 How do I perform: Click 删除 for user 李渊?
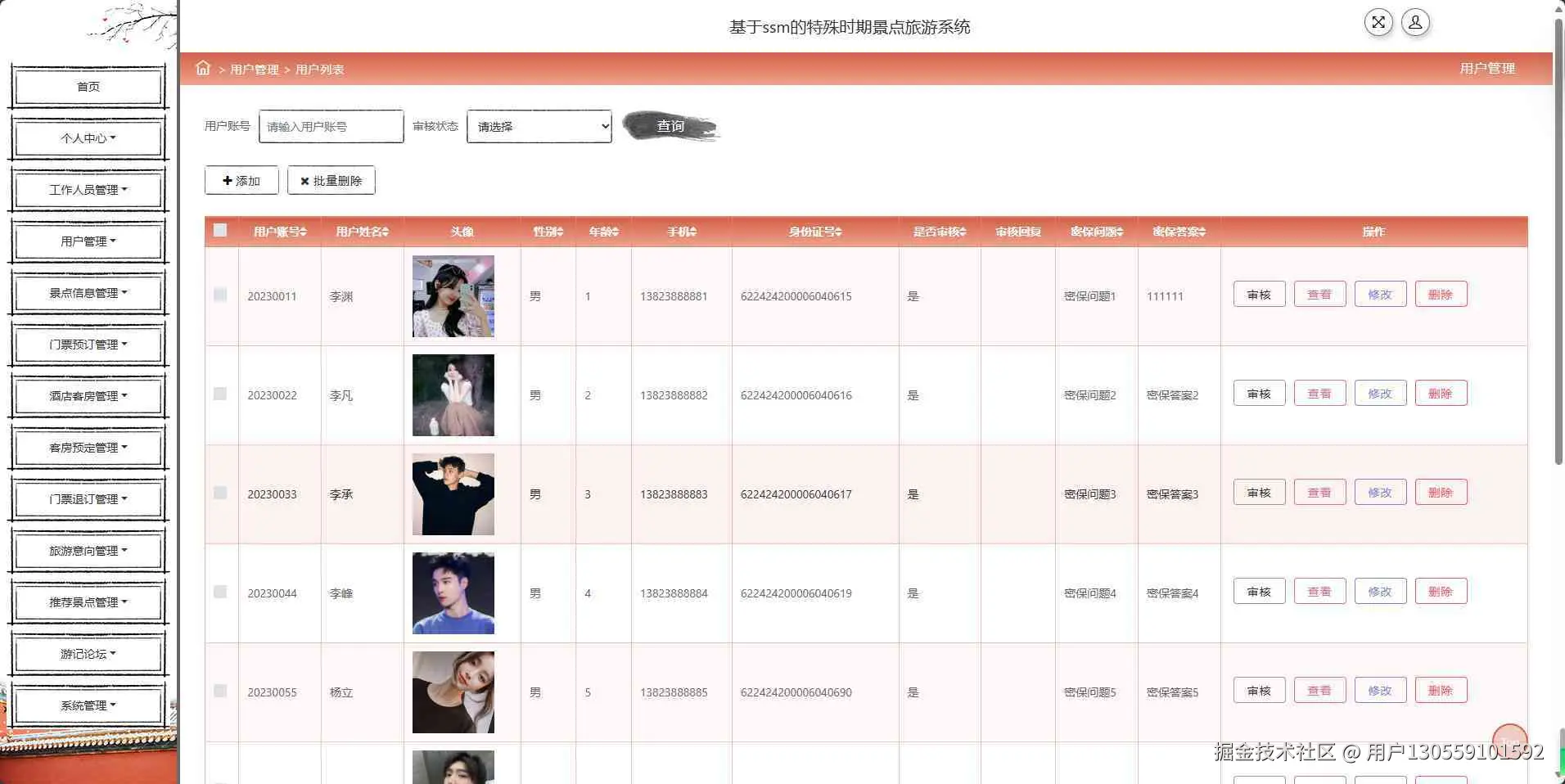click(1441, 294)
